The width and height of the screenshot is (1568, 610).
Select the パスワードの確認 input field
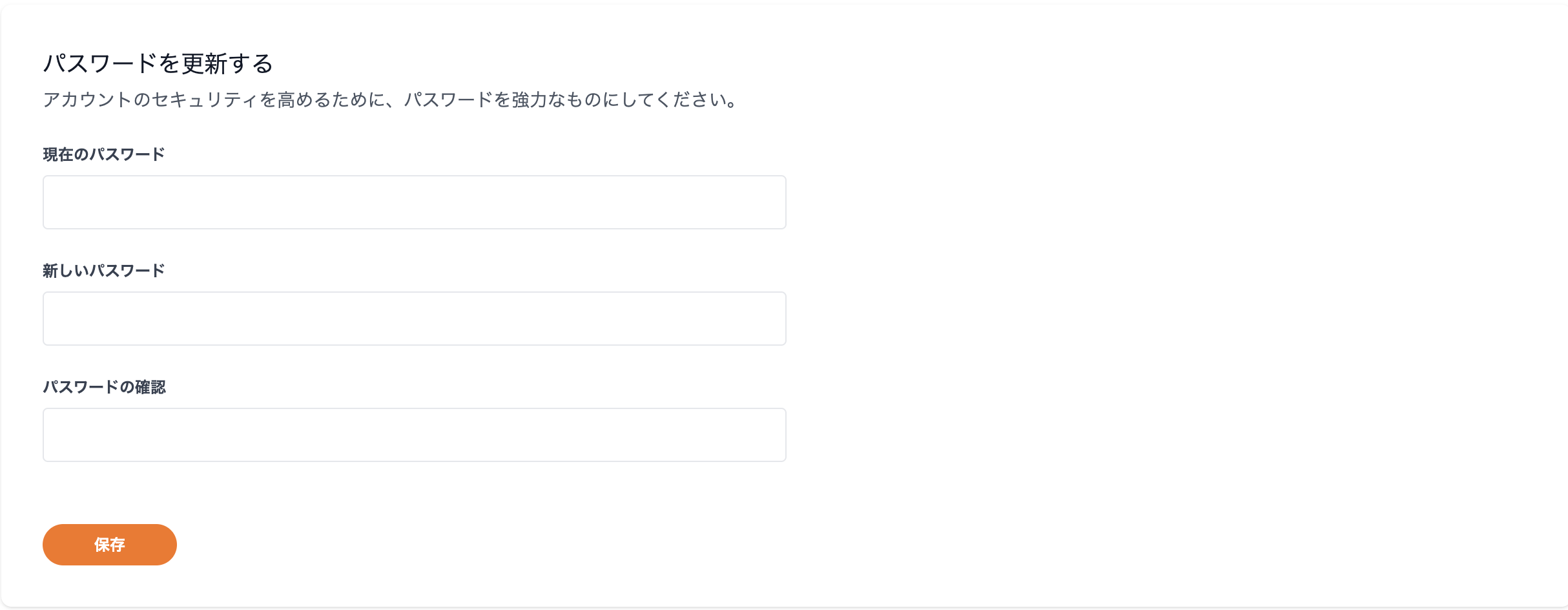(x=414, y=435)
